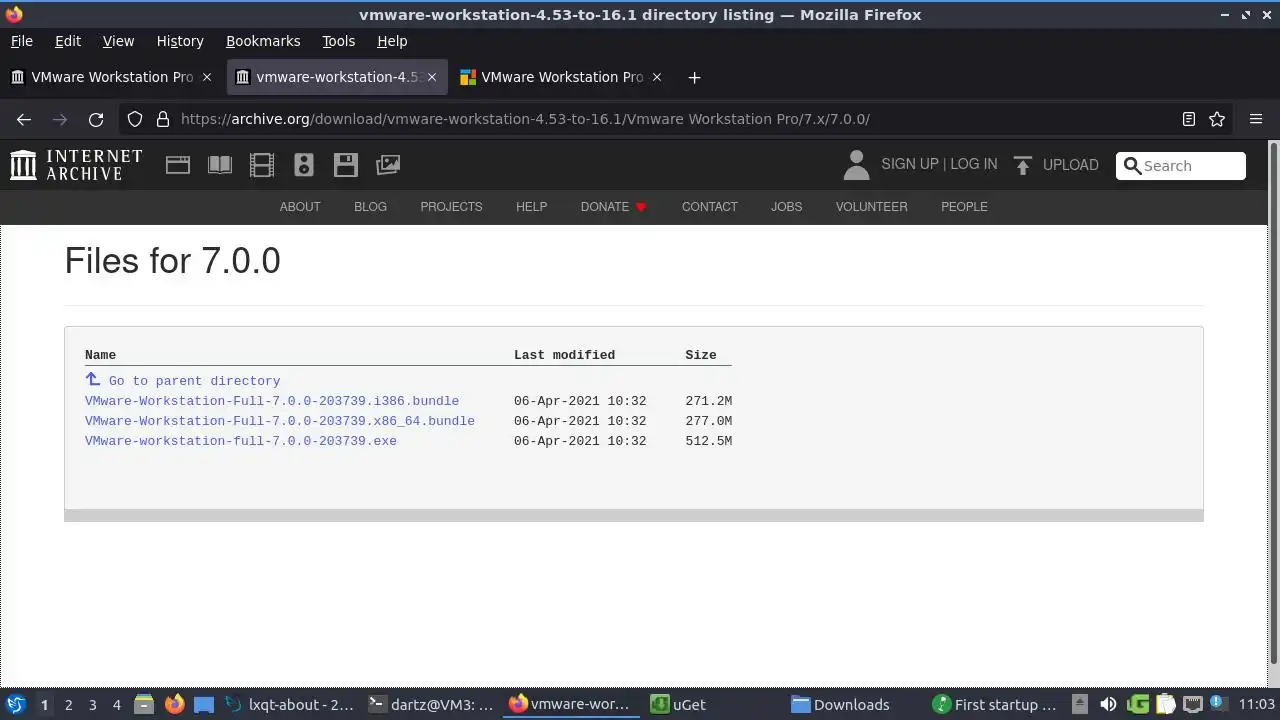
Task: Click the user avatar icon
Action: click(856, 165)
